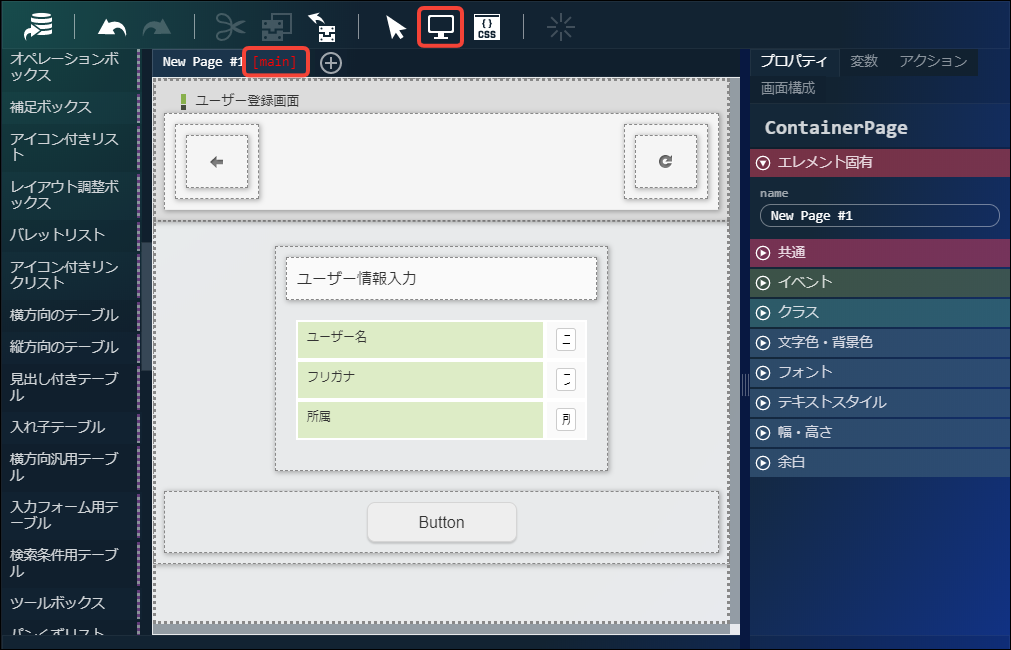This screenshot has height=650, width=1011.
Task: Select オペレーションボックス in the palette
Action: 69,66
